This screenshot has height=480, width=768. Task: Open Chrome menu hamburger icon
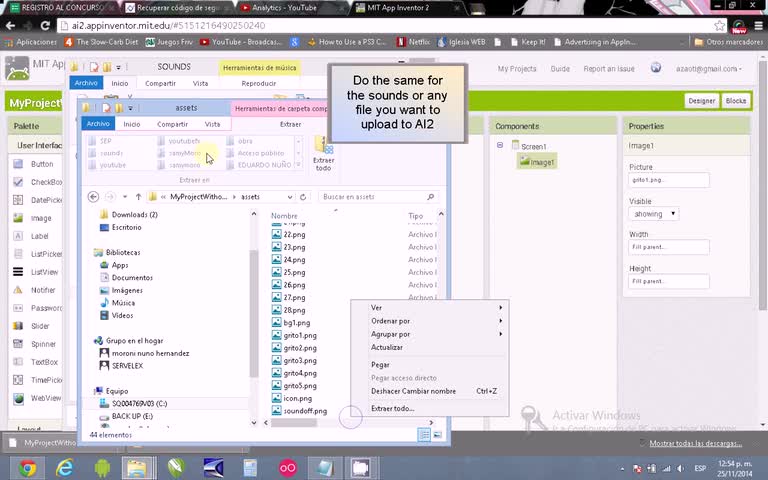758,25
